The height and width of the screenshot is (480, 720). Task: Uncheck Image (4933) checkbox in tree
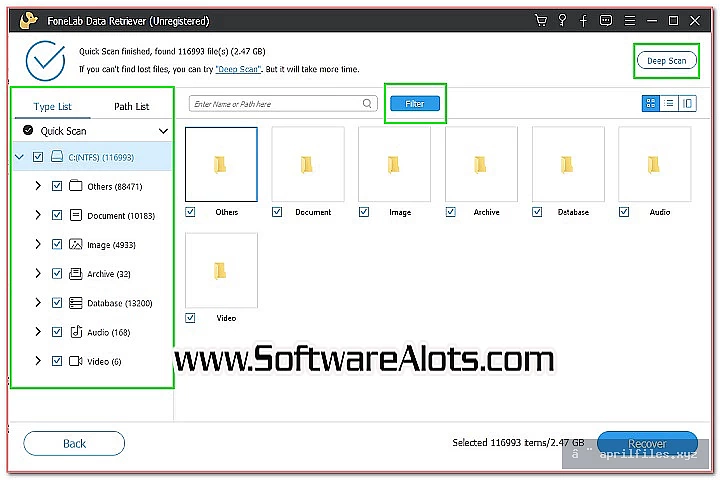[57, 244]
